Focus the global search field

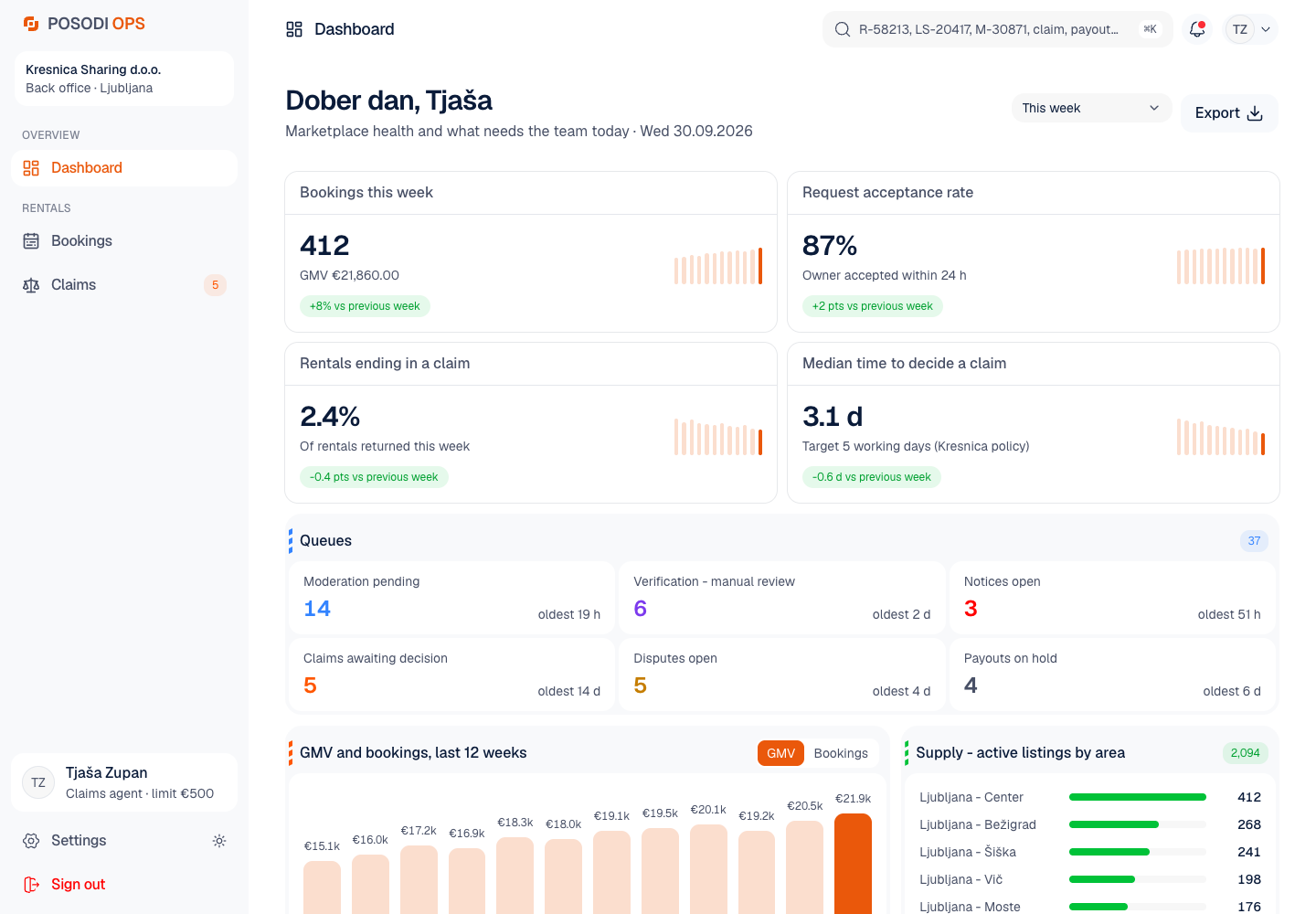tap(998, 29)
